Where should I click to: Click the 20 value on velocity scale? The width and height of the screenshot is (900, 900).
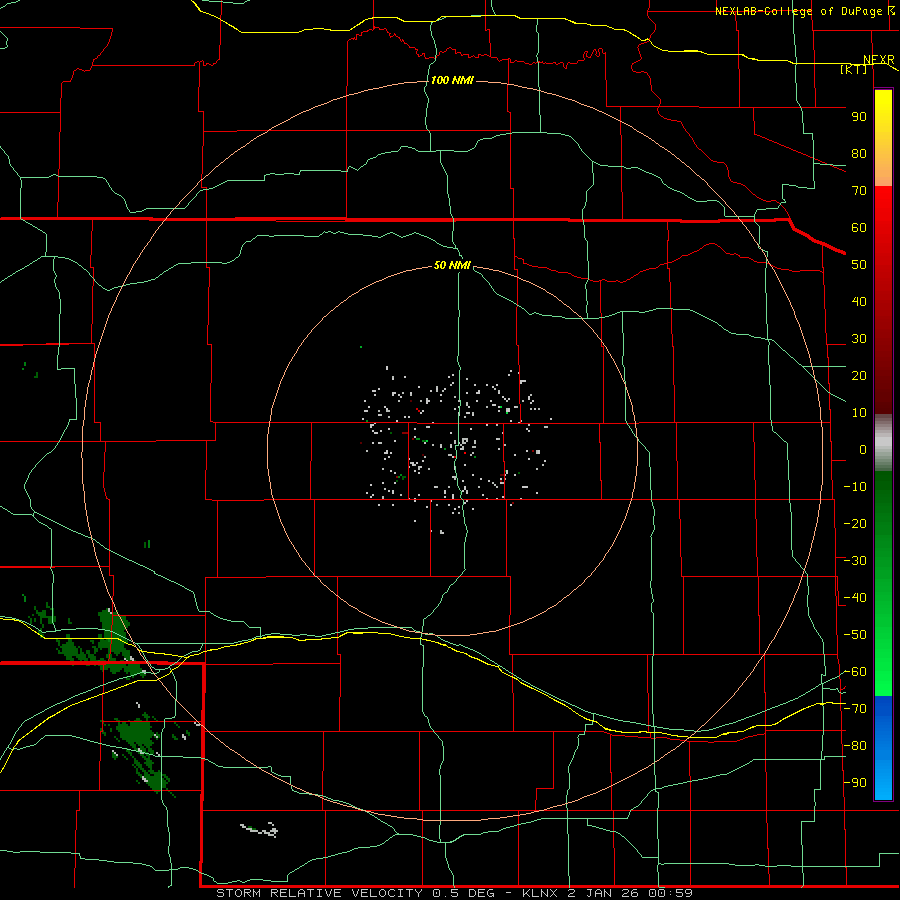click(x=859, y=375)
